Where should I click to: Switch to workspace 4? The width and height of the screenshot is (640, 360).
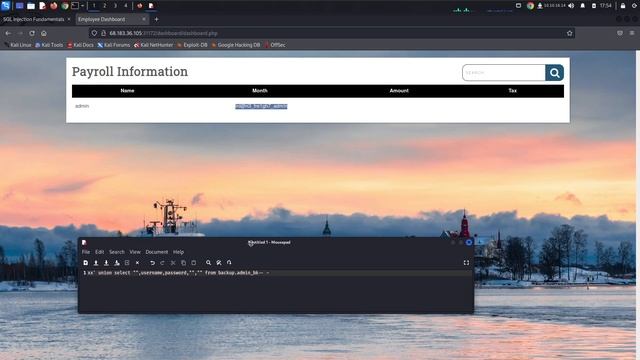click(x=126, y=6)
